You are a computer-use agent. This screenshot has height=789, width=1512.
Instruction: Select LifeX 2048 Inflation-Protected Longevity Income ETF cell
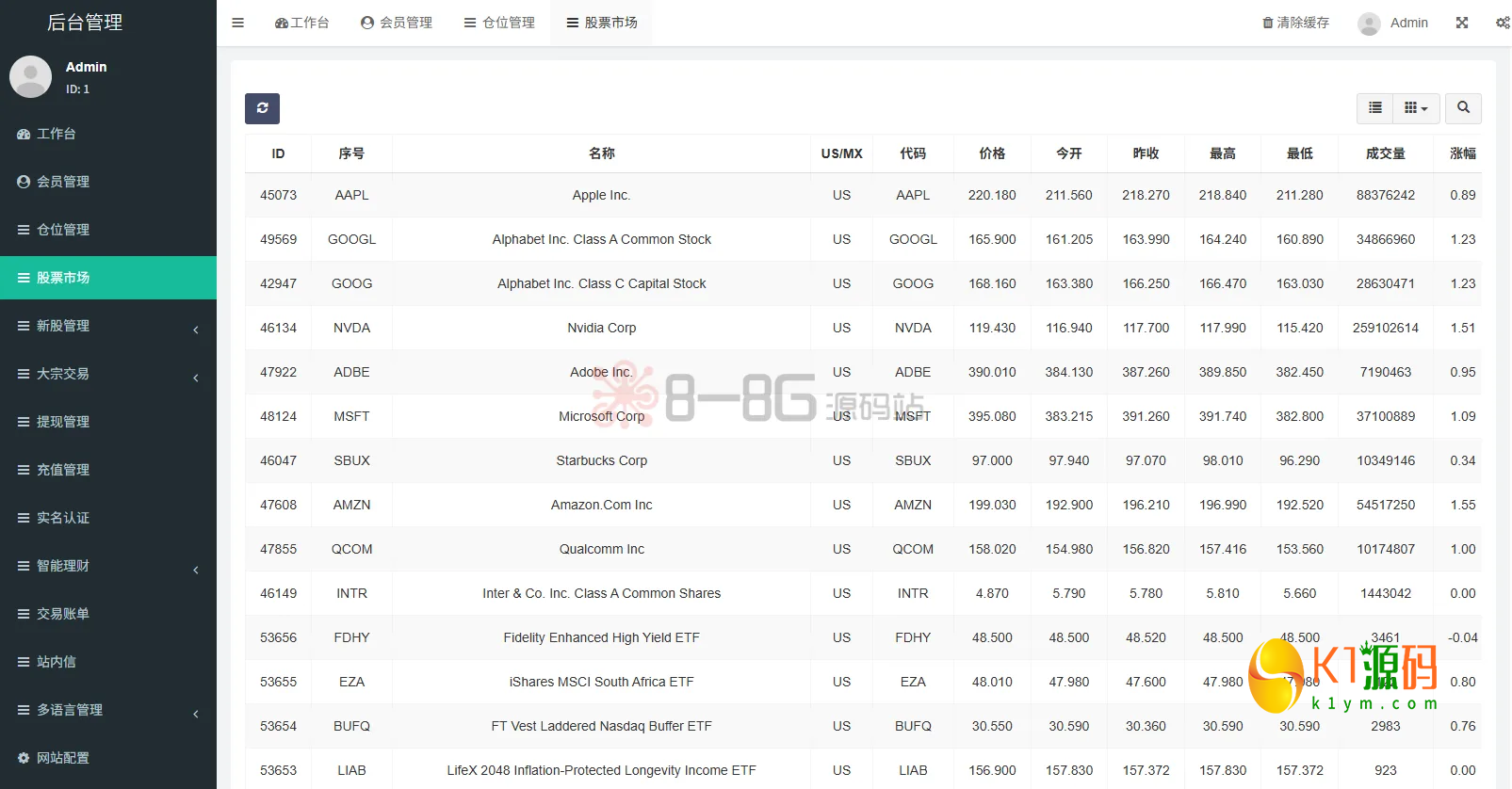[601, 770]
